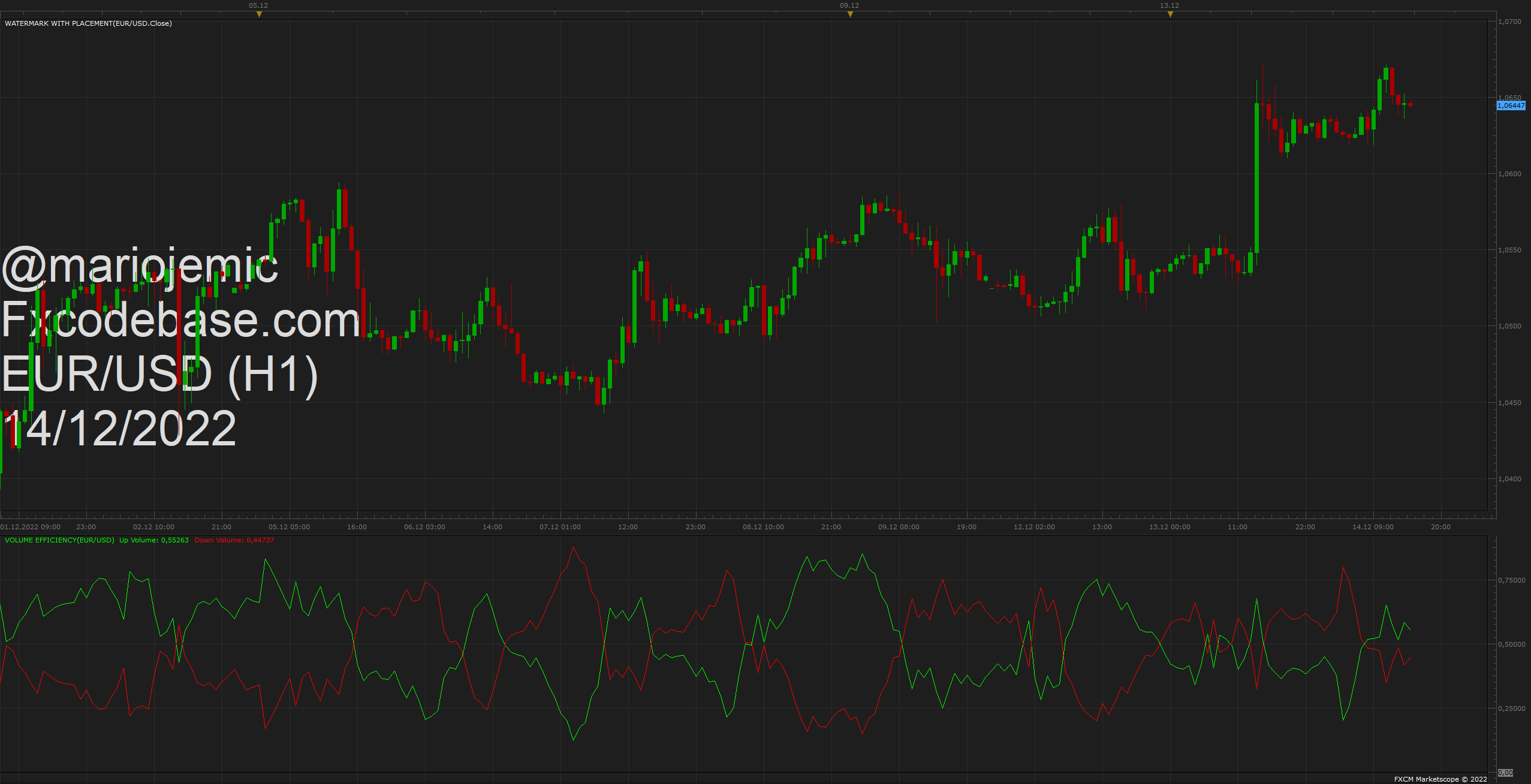Click the 06.12 03:00 time label
The width and height of the screenshot is (1531, 784).
coord(424,527)
